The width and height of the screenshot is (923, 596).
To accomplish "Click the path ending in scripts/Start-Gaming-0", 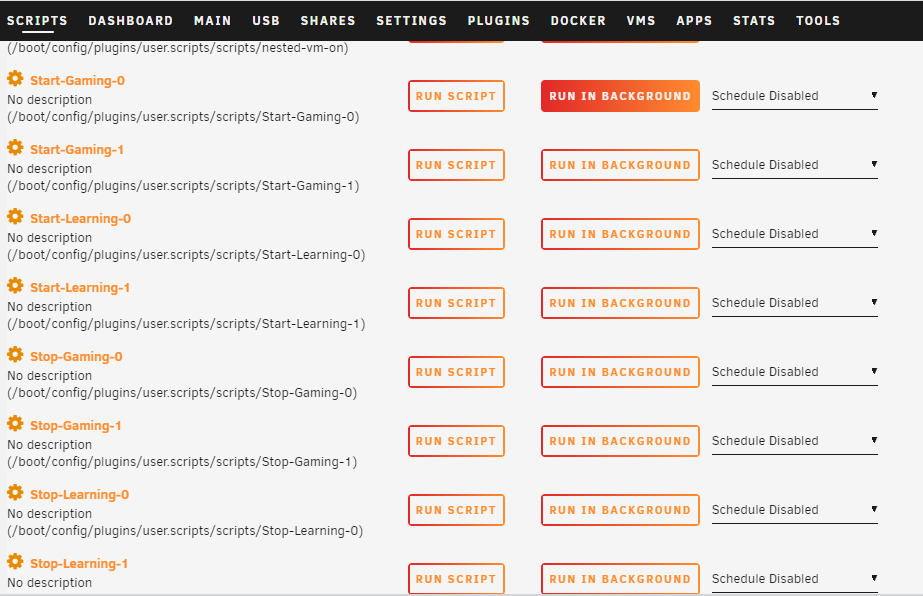I will point(183,117).
